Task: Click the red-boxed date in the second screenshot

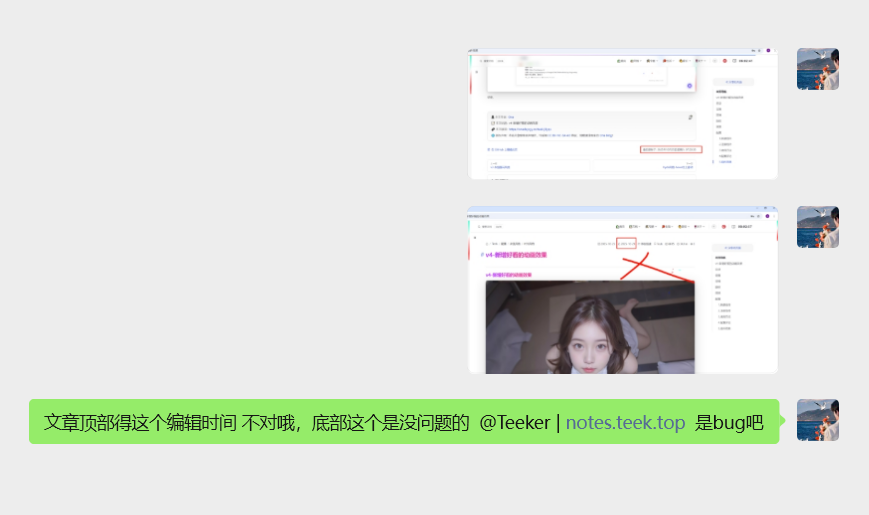Action: click(x=628, y=243)
